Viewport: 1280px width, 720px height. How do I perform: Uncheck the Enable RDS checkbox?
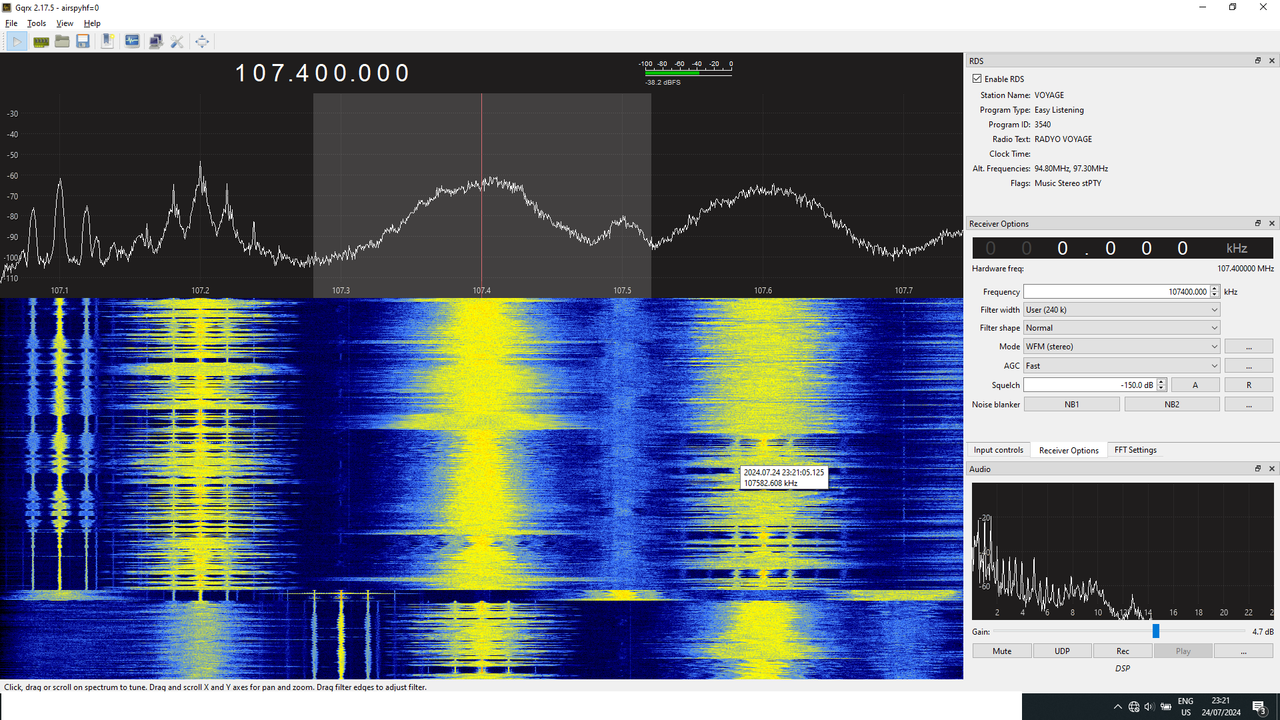click(x=977, y=79)
